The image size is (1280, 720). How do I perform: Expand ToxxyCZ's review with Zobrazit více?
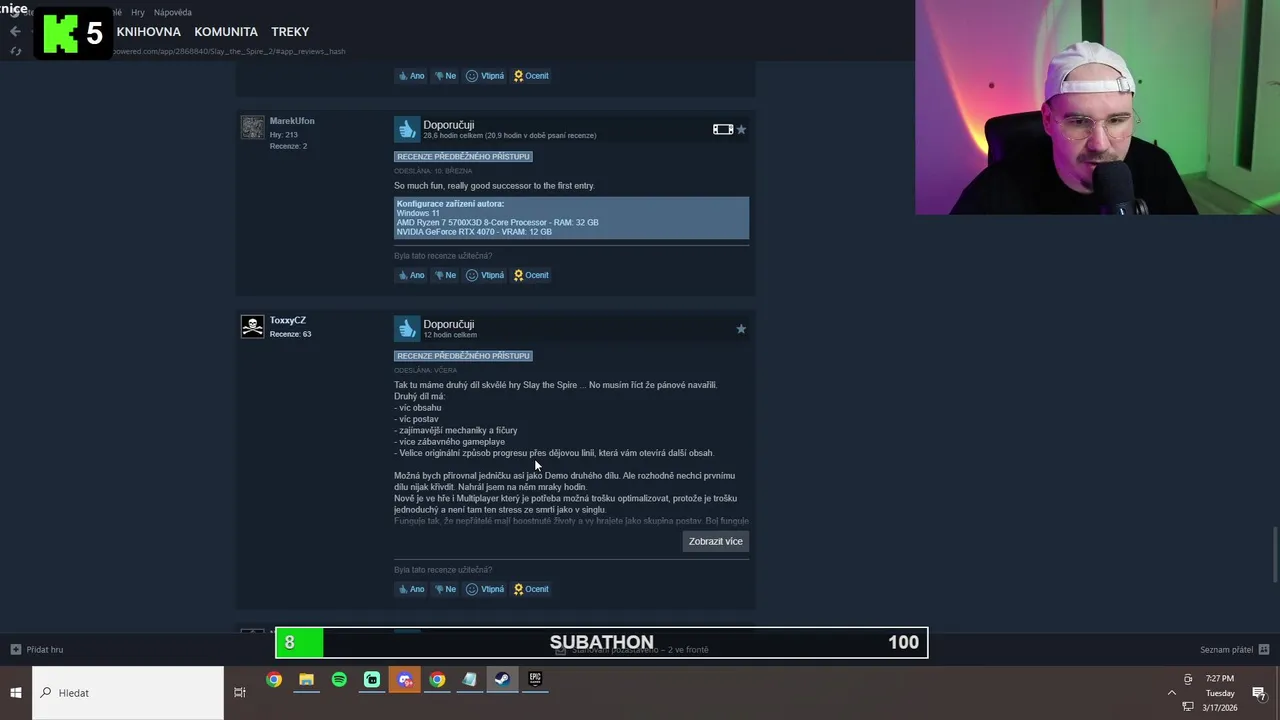716,541
